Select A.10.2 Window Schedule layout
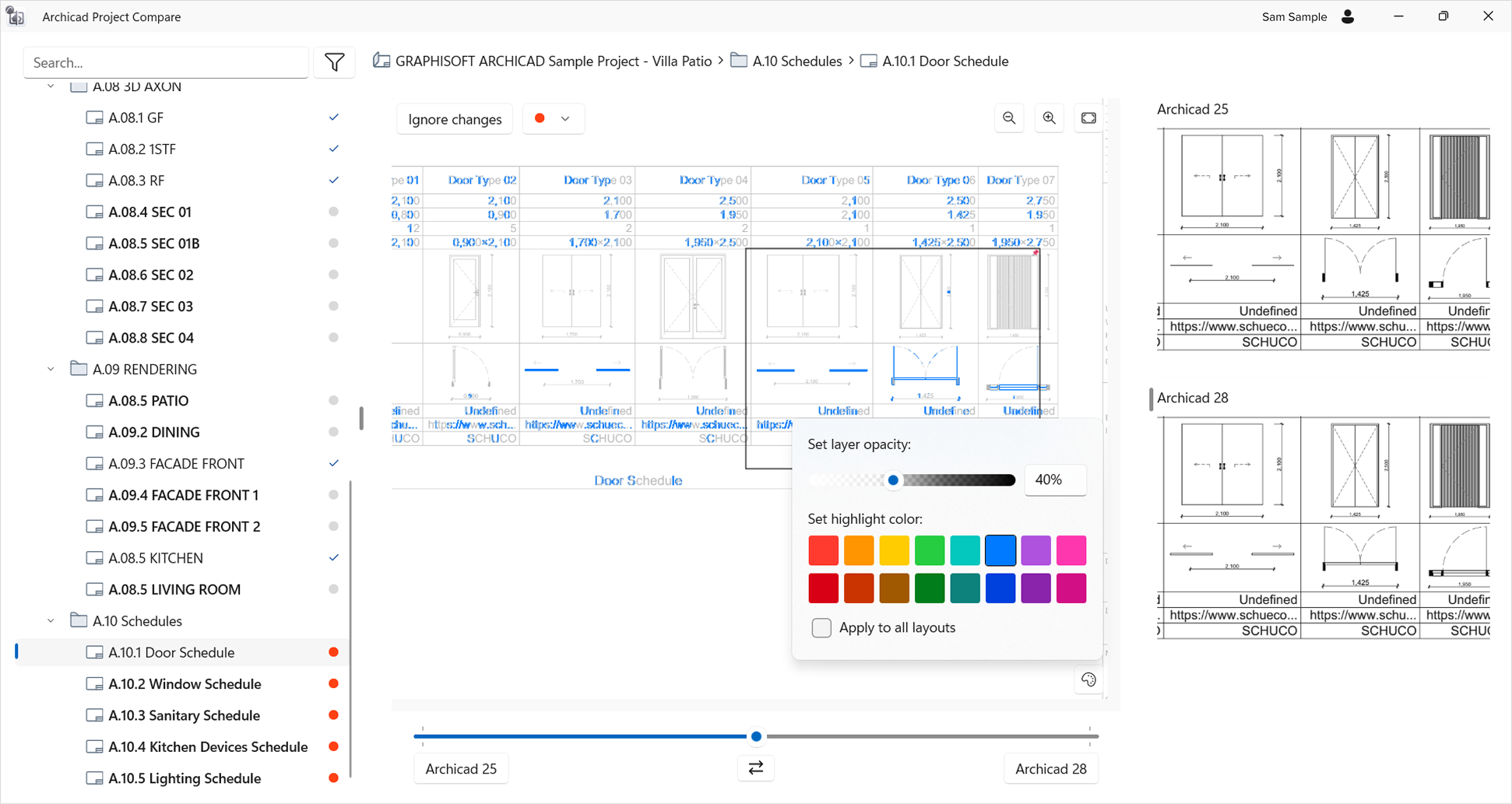 click(185, 684)
